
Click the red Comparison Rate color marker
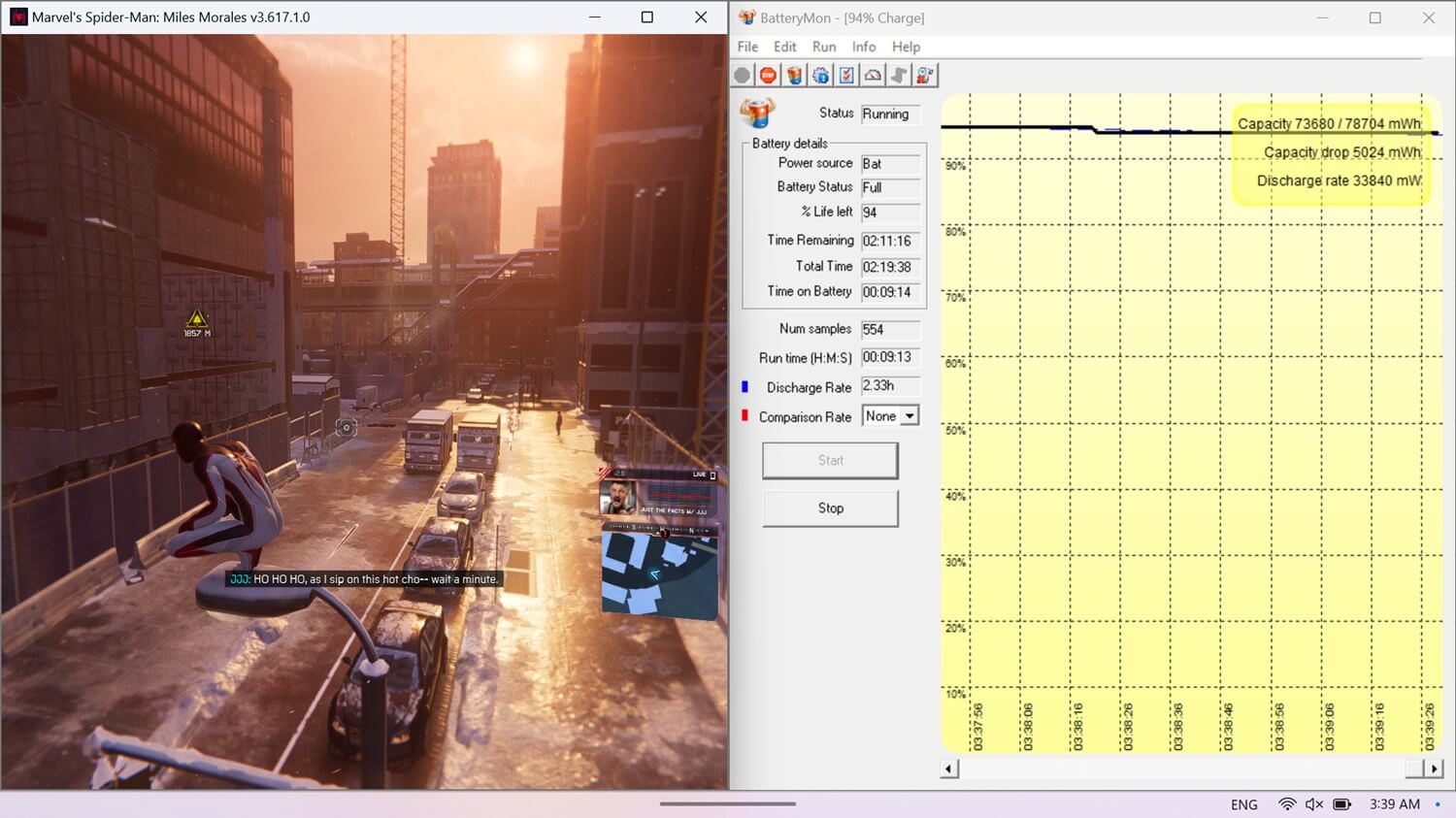(x=745, y=416)
